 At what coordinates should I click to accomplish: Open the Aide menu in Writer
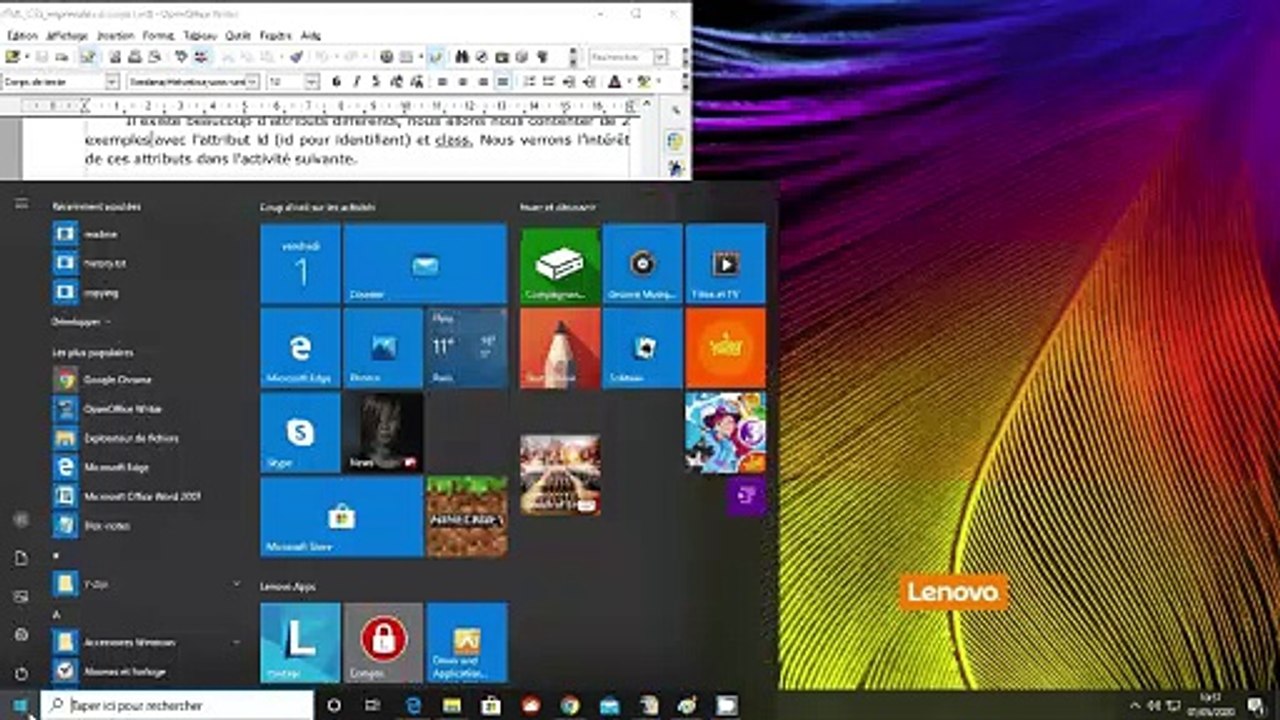(x=311, y=35)
